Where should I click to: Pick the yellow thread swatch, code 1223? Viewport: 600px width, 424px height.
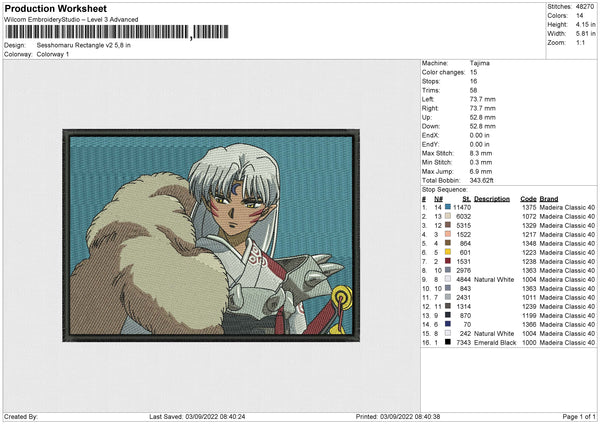click(448, 252)
